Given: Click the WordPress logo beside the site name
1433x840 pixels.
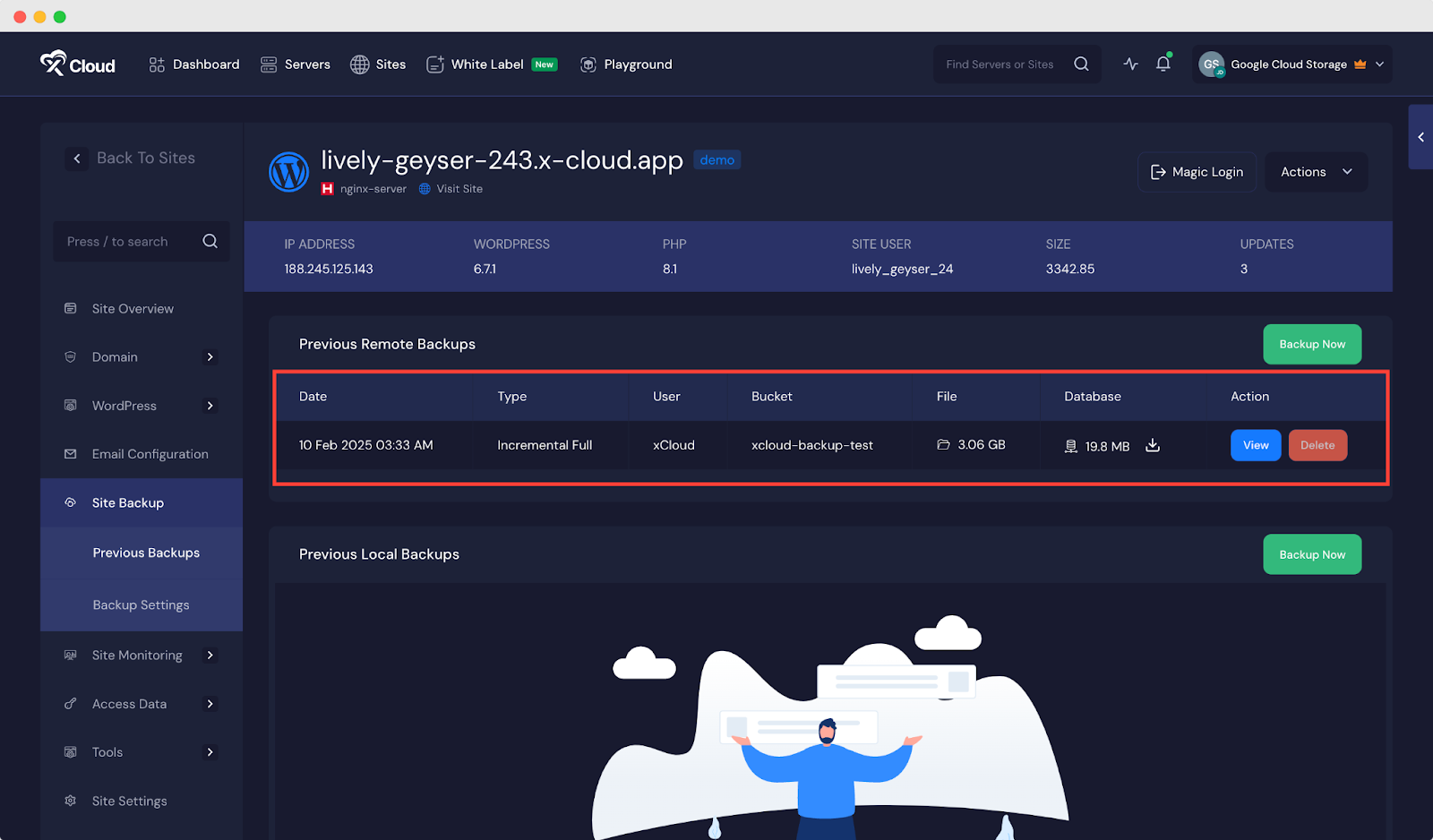Looking at the screenshot, I should point(288,171).
